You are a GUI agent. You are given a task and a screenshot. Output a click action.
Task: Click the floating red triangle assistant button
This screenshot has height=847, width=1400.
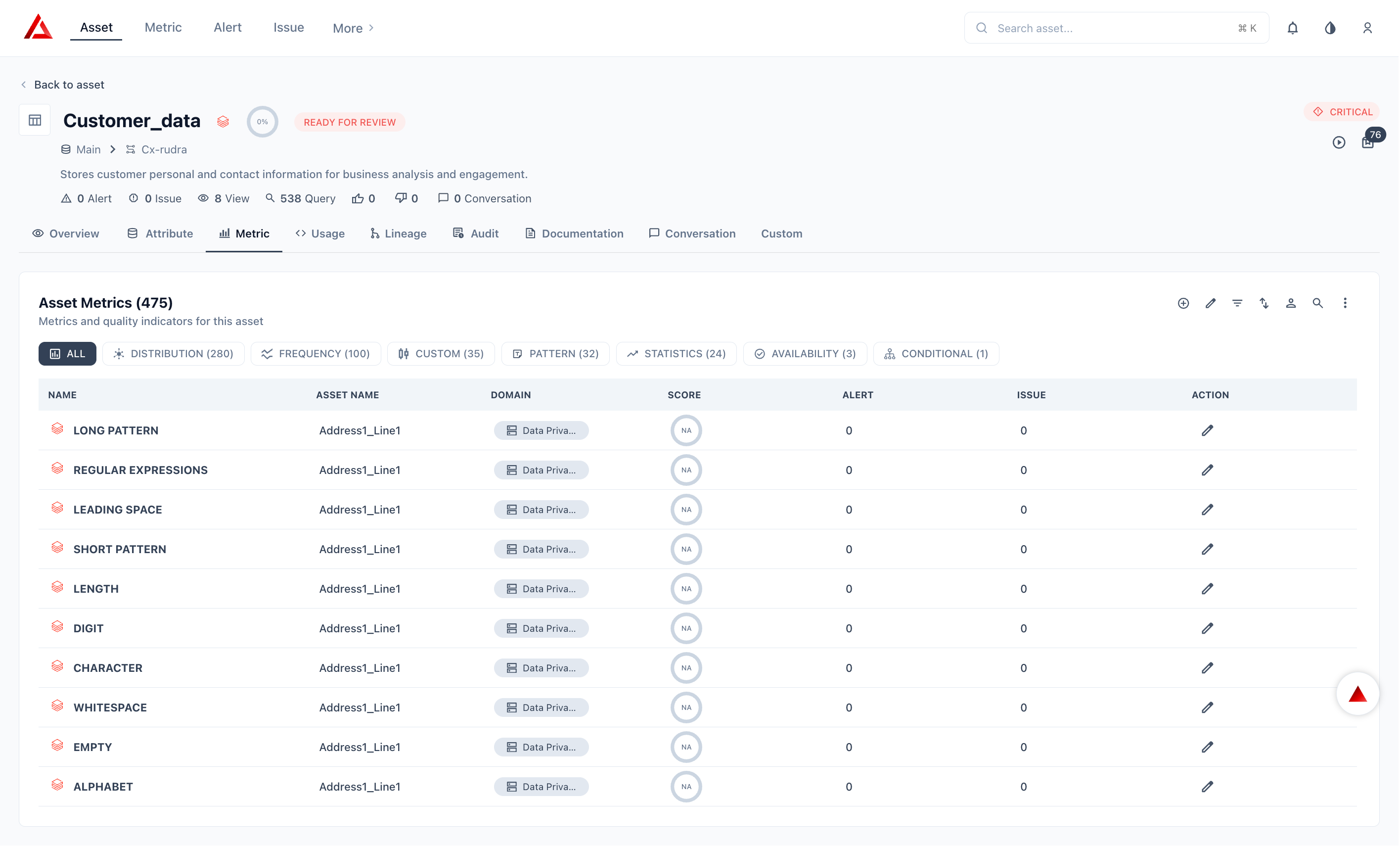[x=1359, y=695]
